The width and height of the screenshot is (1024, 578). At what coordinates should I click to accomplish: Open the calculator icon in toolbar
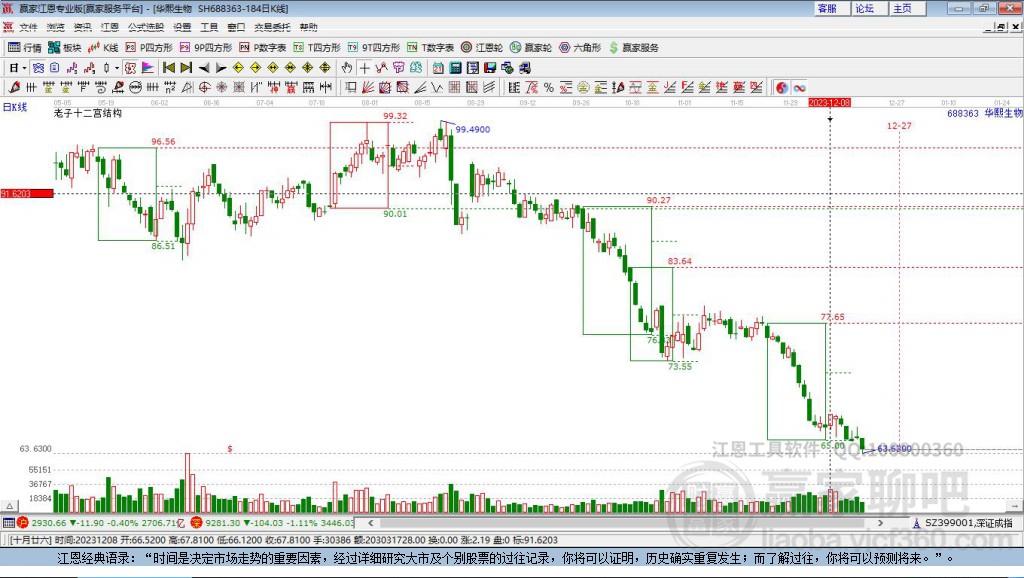tap(456, 68)
